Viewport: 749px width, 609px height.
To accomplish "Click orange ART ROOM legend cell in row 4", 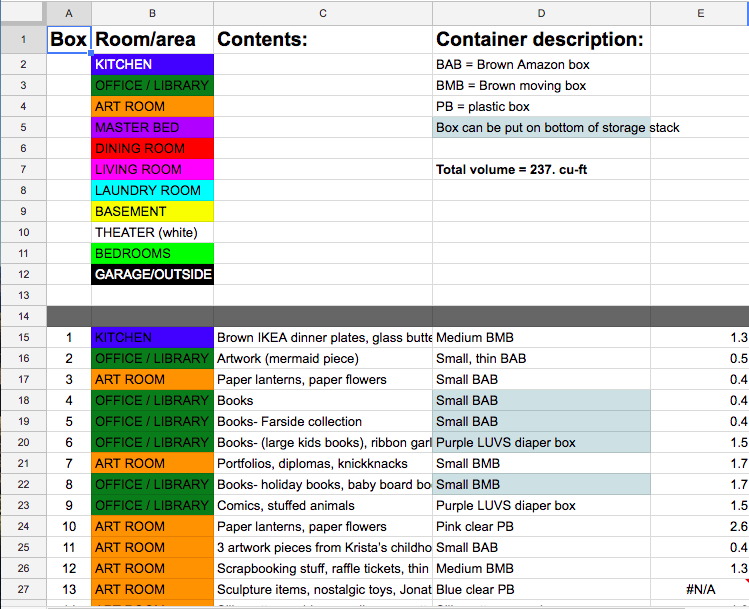I will click(x=152, y=107).
